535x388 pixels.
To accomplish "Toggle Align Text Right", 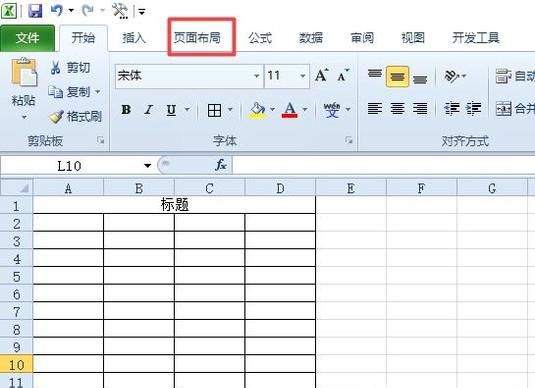I will [x=420, y=109].
